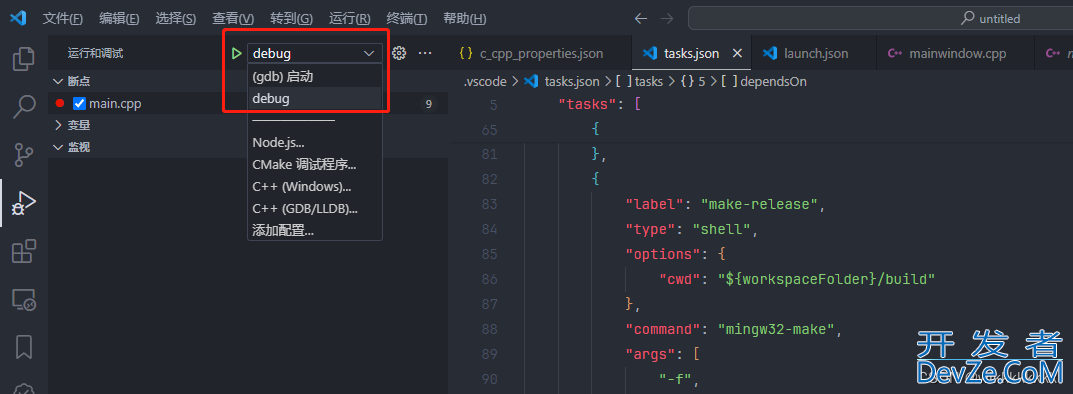Select debug configuration in dropdown list

click(x=315, y=98)
